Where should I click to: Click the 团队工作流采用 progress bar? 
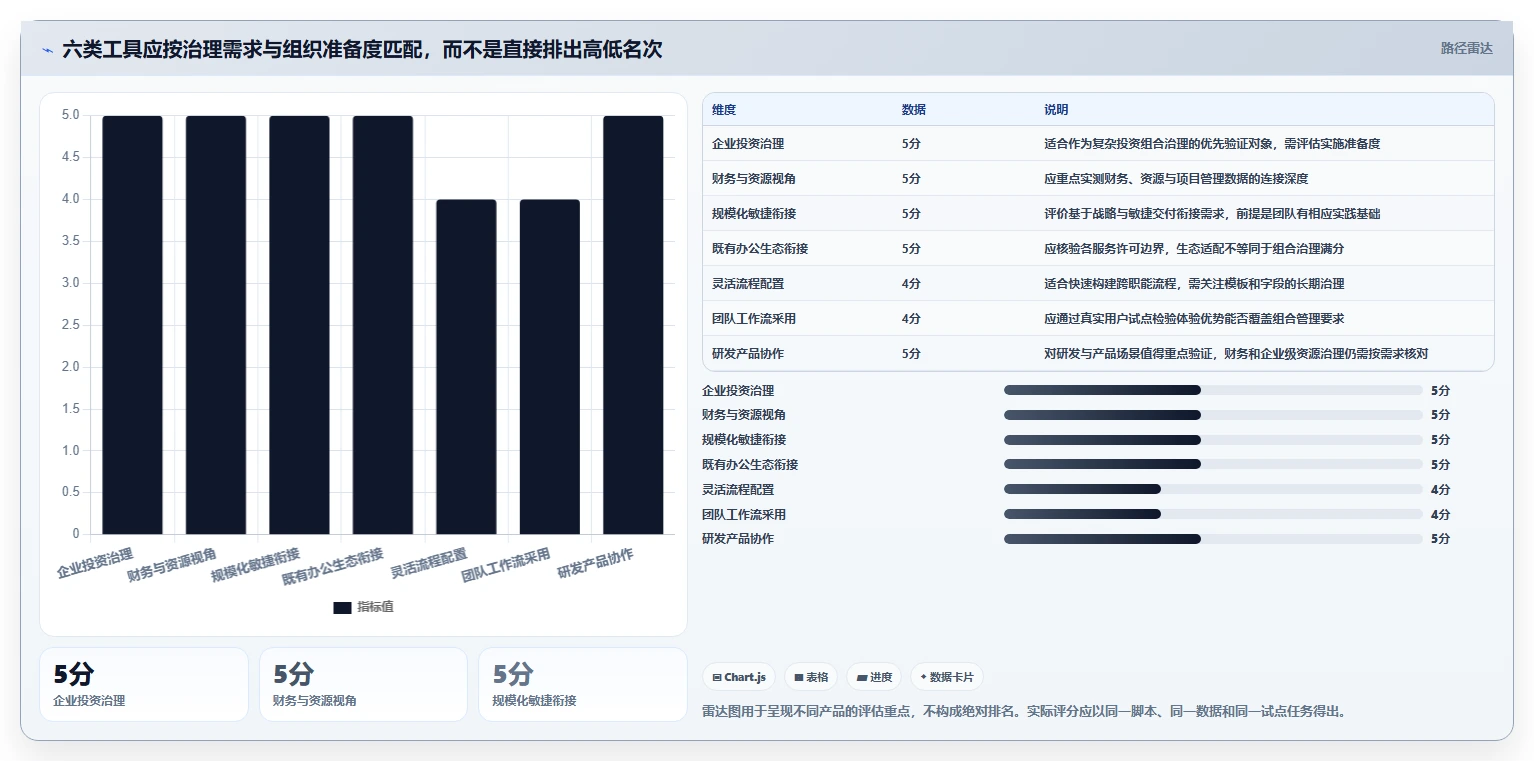click(x=1213, y=514)
